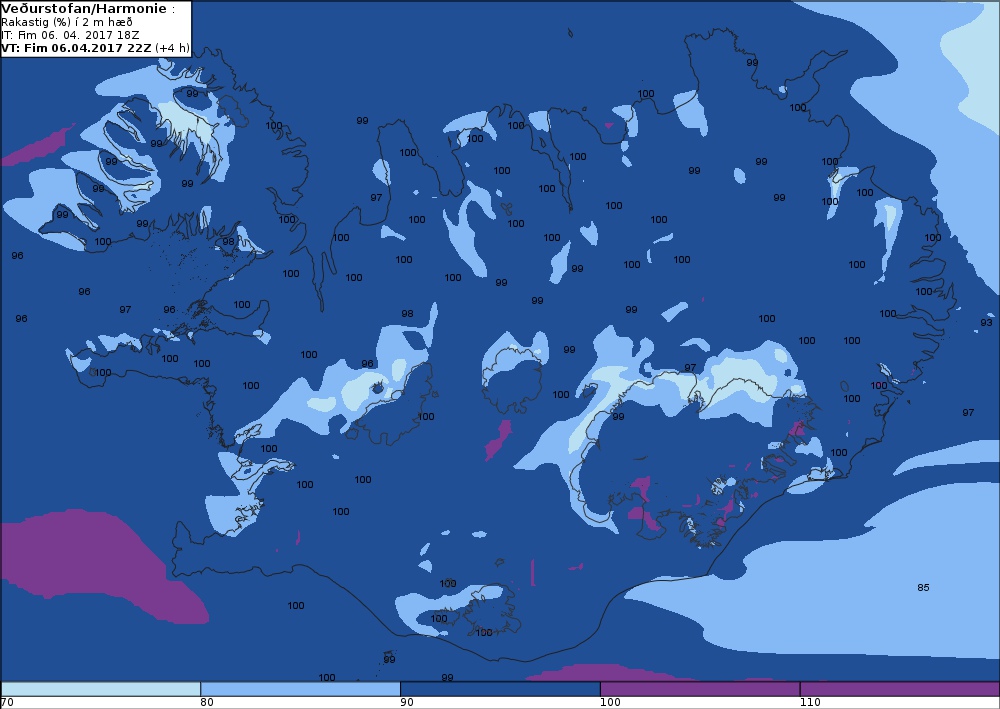1000x709 pixels.
Task: Click the legend label "70"
Action: (x=7, y=702)
